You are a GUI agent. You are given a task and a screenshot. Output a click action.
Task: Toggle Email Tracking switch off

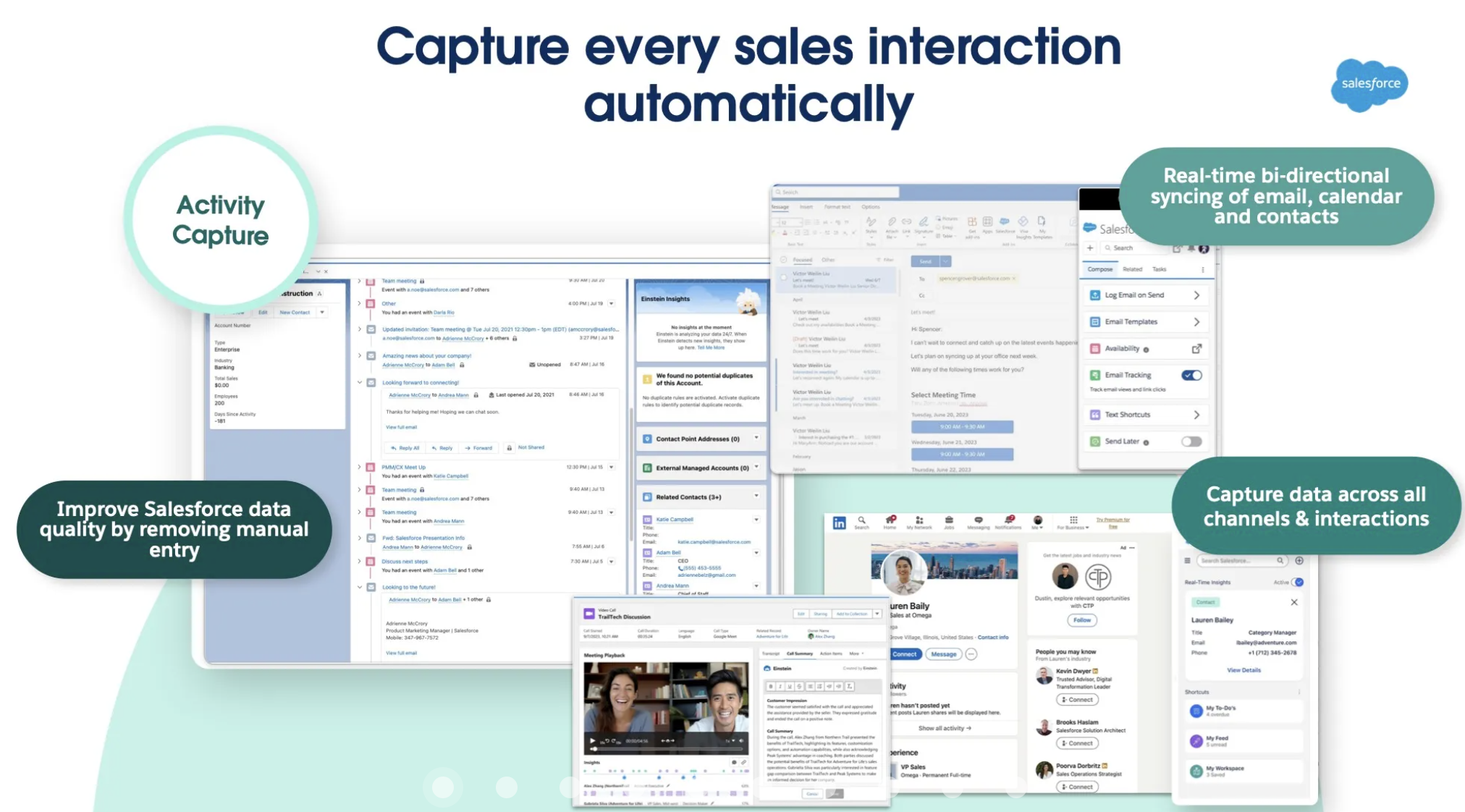[1191, 375]
